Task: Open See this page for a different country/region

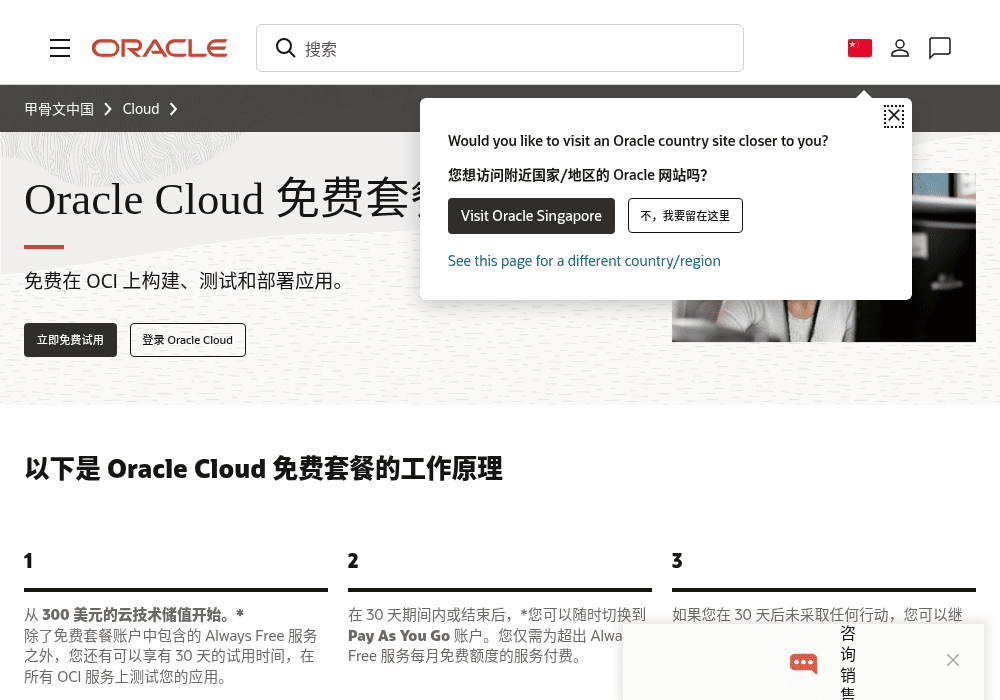Action: coord(584,261)
